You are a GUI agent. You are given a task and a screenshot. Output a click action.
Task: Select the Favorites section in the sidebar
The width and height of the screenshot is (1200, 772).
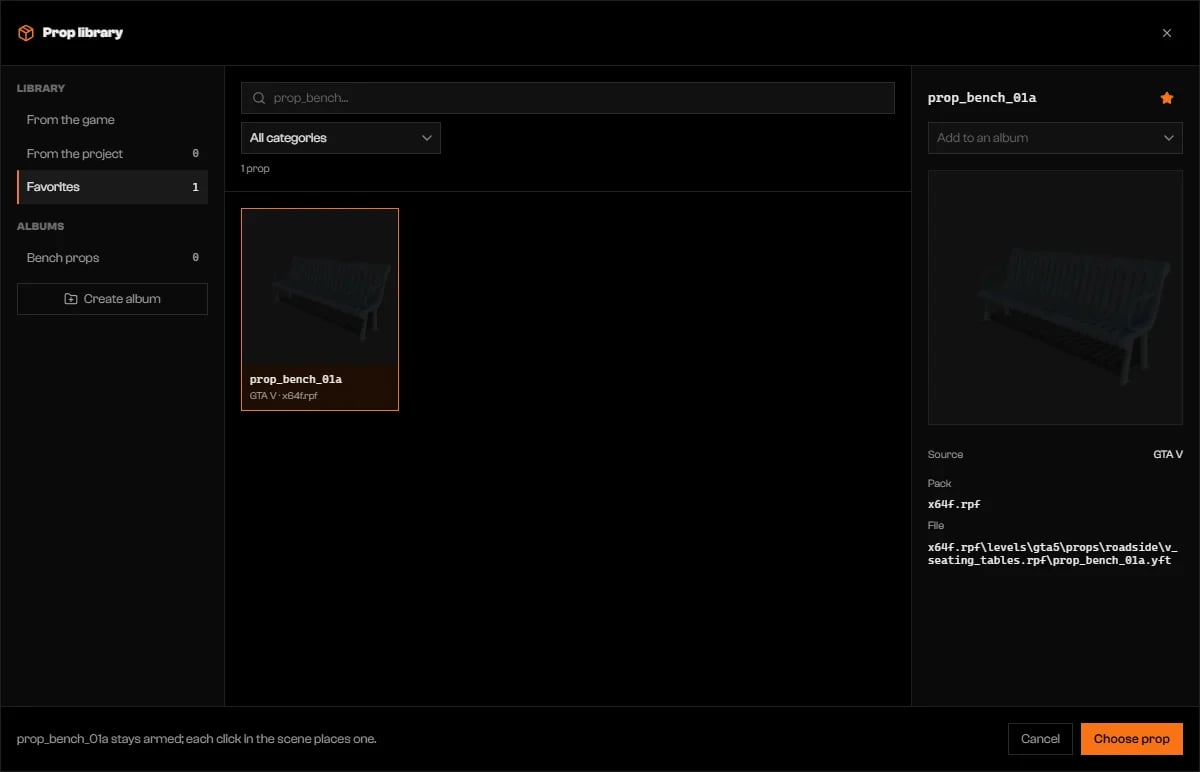pyautogui.click(x=112, y=187)
